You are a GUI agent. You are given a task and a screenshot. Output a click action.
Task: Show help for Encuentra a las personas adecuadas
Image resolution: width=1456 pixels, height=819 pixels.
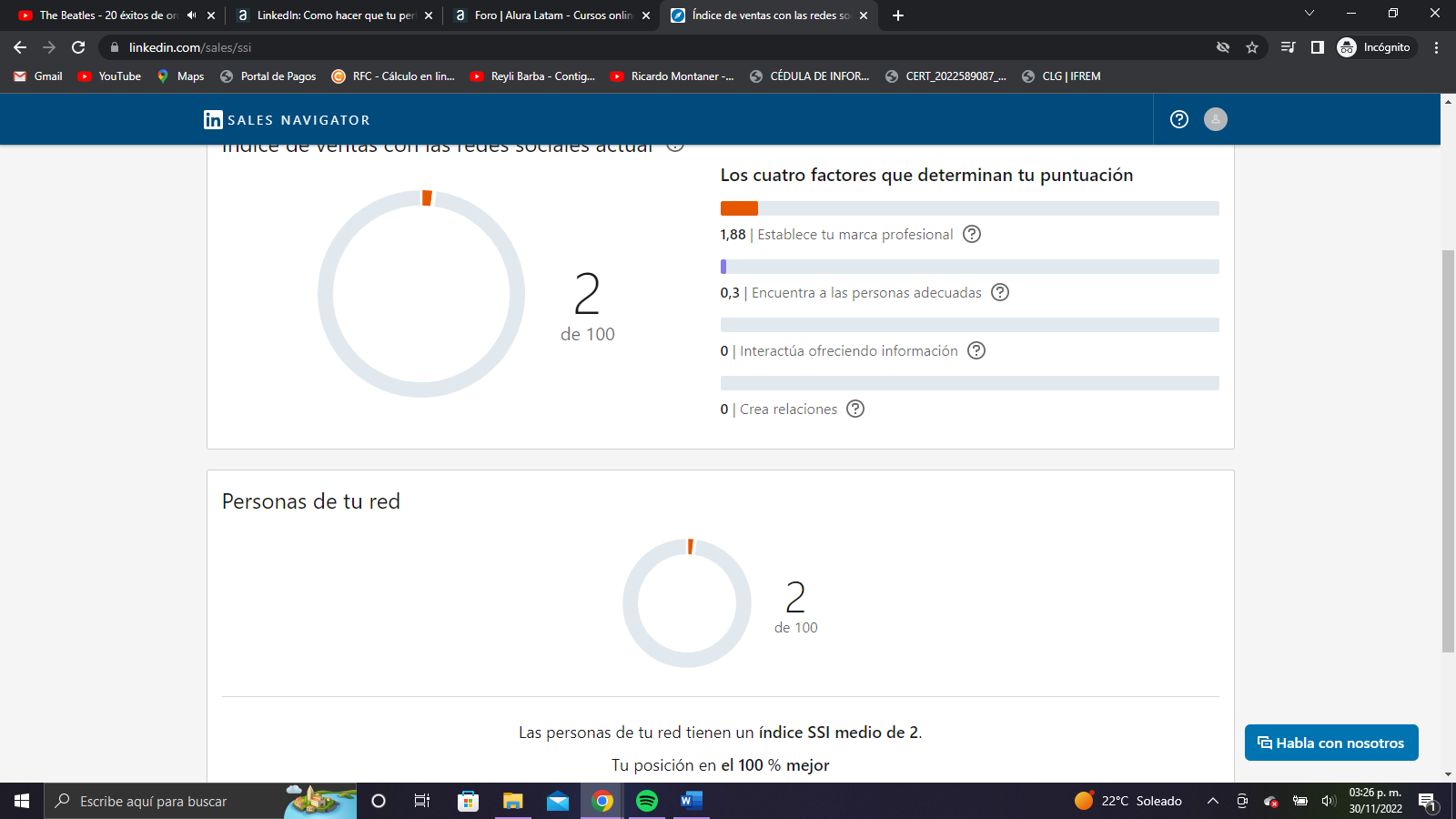[1000, 292]
